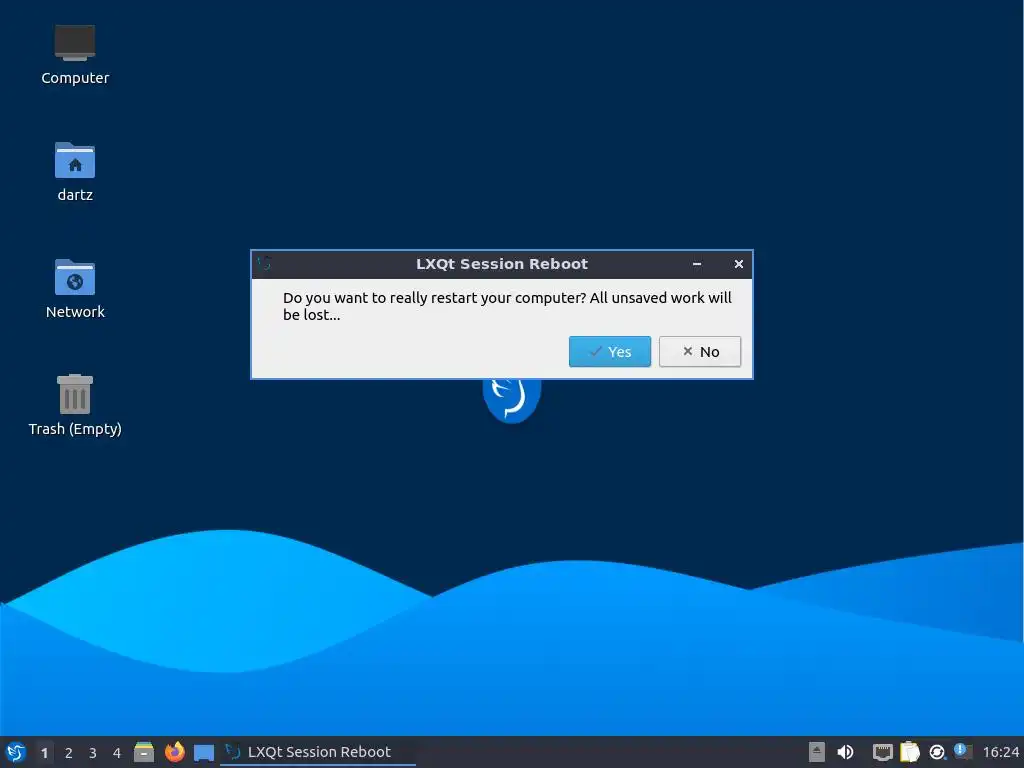Launch Firefox from the panel
This screenshot has height=768, width=1024.
tap(174, 752)
